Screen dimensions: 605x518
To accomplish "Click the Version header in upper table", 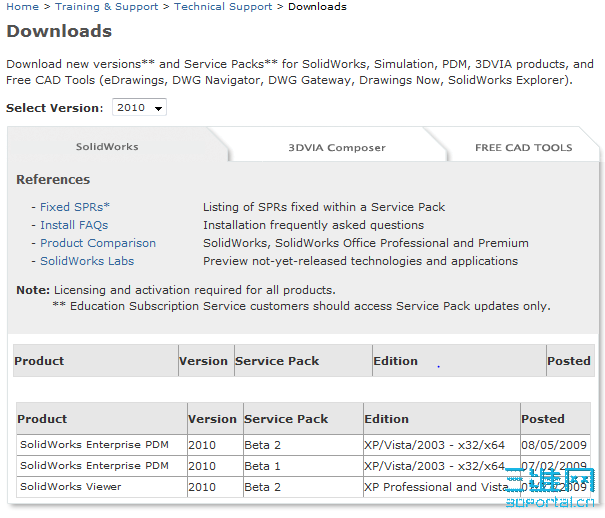I will click(x=203, y=361).
